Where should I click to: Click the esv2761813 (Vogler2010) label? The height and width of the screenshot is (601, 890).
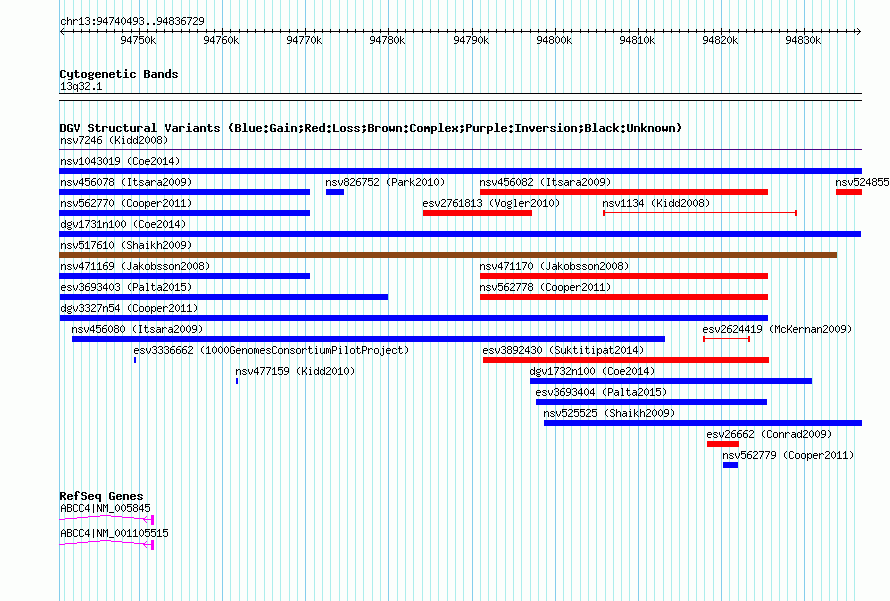coord(491,203)
